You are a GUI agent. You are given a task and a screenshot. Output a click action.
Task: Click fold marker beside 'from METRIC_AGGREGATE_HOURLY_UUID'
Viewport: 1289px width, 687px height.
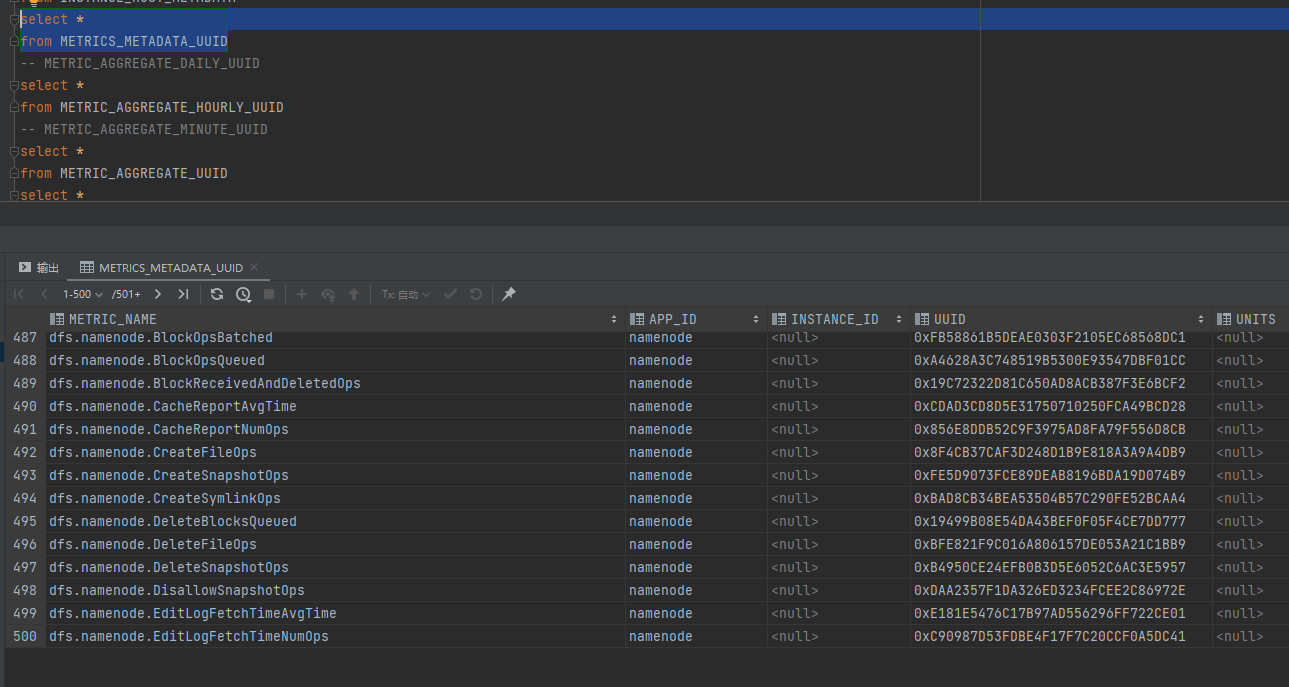[14, 107]
